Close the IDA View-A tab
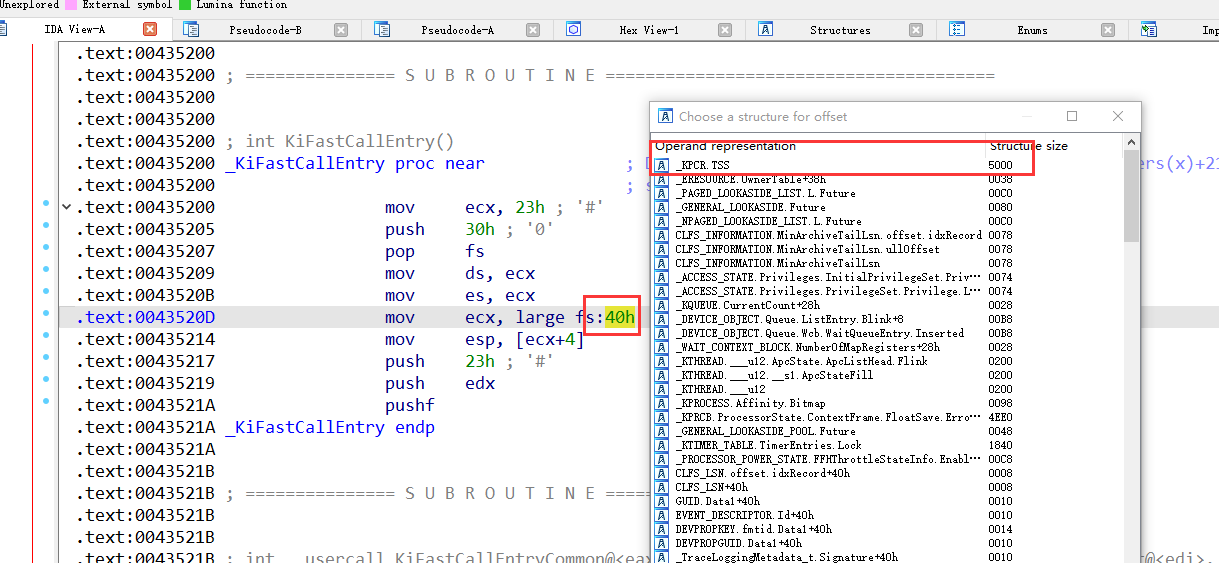Viewport: 1219px width, 563px height. coord(150,30)
